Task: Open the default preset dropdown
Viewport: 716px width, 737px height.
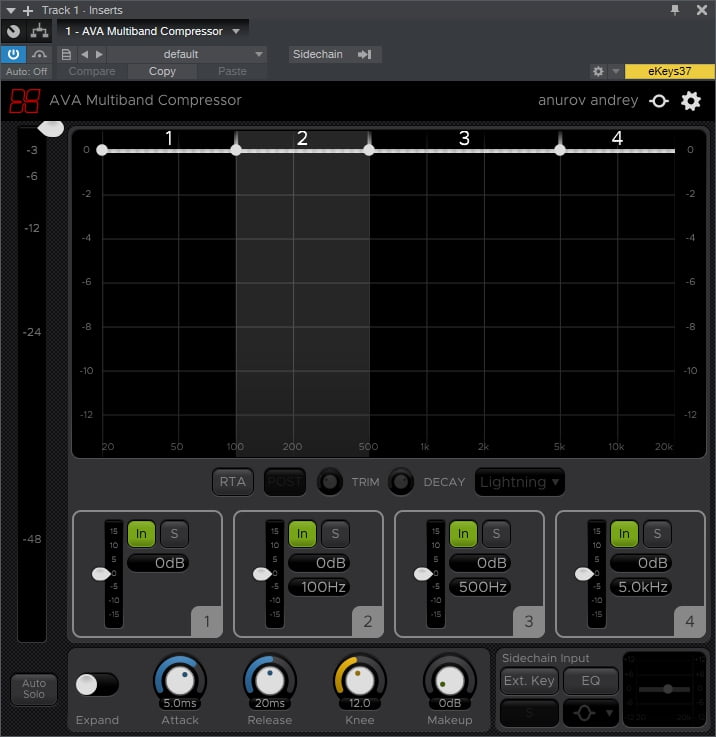Action: tap(186, 54)
